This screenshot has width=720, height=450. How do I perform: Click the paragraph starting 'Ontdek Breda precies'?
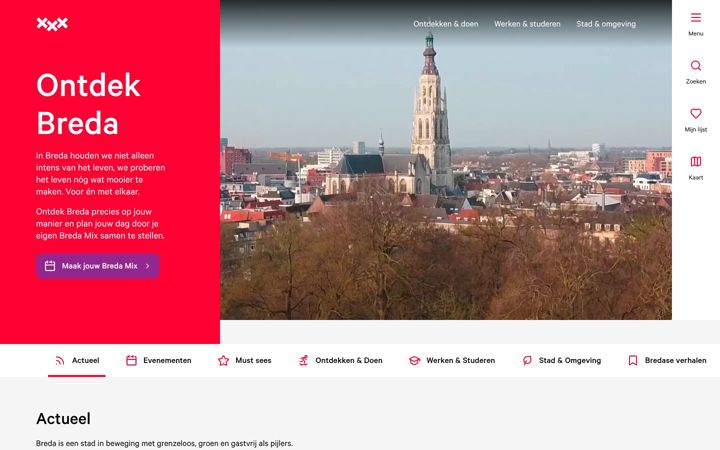(100, 224)
